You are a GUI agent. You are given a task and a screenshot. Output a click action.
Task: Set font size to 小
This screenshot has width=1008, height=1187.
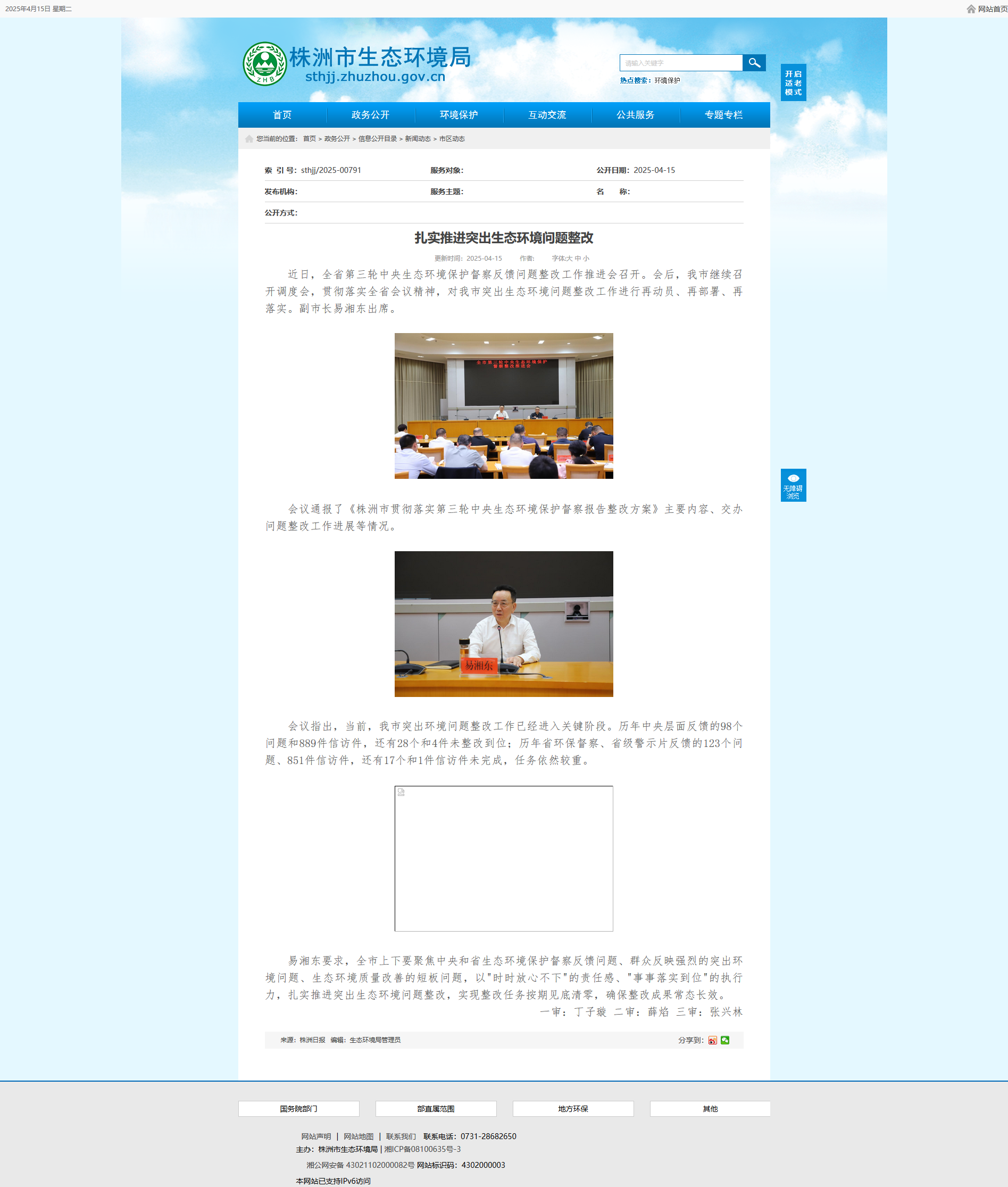[x=586, y=259]
